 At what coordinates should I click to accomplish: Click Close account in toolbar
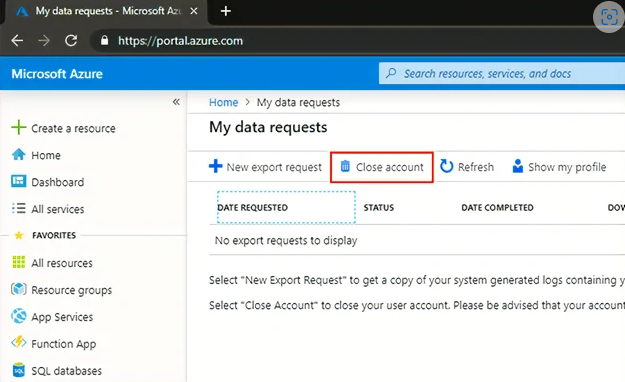382,167
